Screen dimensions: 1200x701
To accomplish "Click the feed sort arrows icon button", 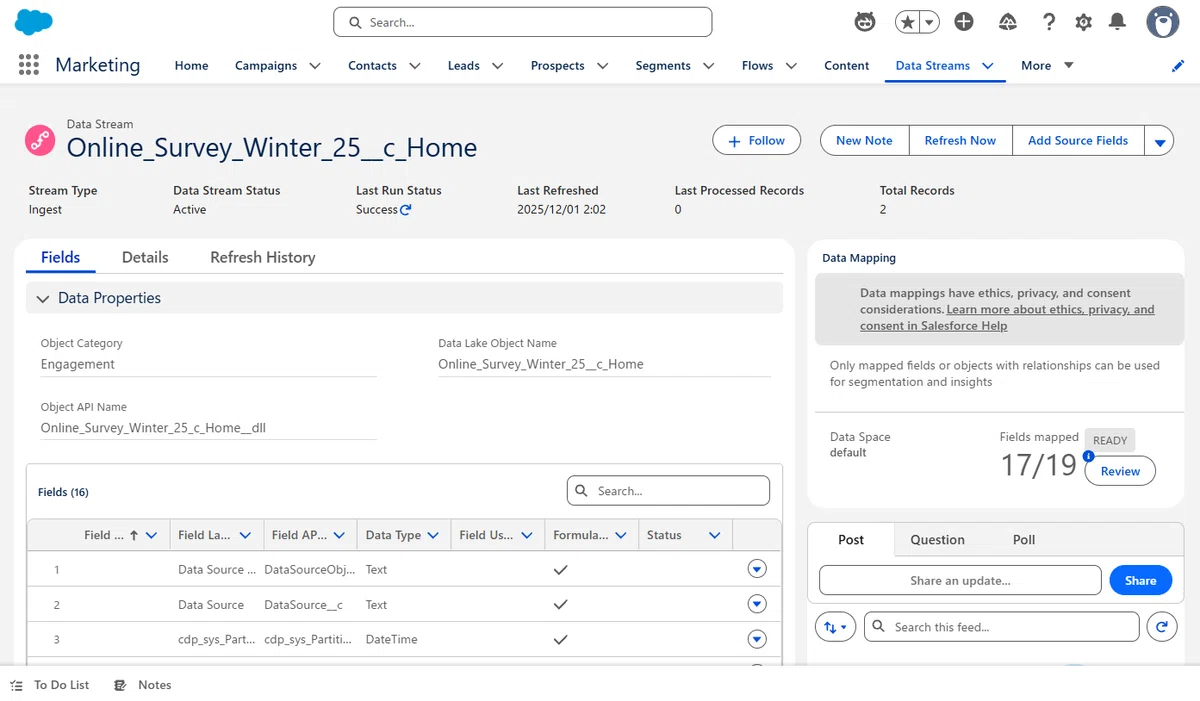I will [x=836, y=627].
